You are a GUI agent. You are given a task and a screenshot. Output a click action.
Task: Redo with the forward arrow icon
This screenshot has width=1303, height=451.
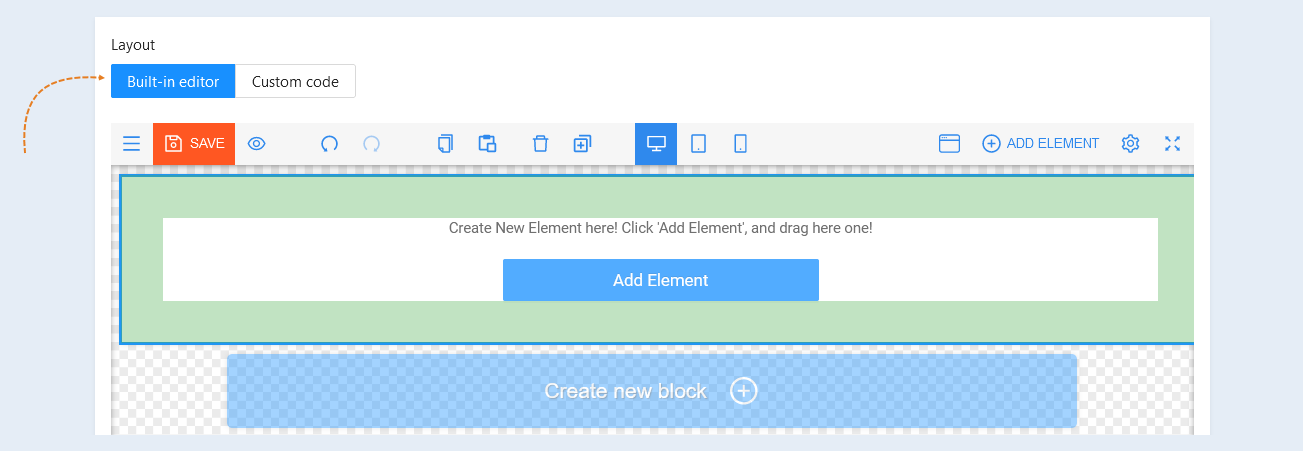tap(371, 144)
